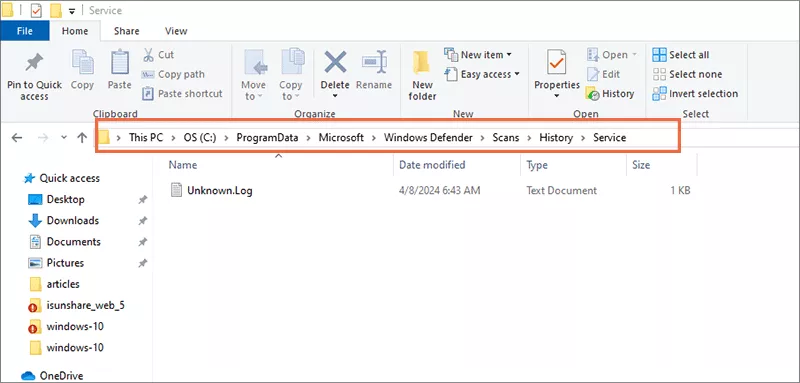Switch to the View tab
Screen dimensions: 800x383
point(176,31)
